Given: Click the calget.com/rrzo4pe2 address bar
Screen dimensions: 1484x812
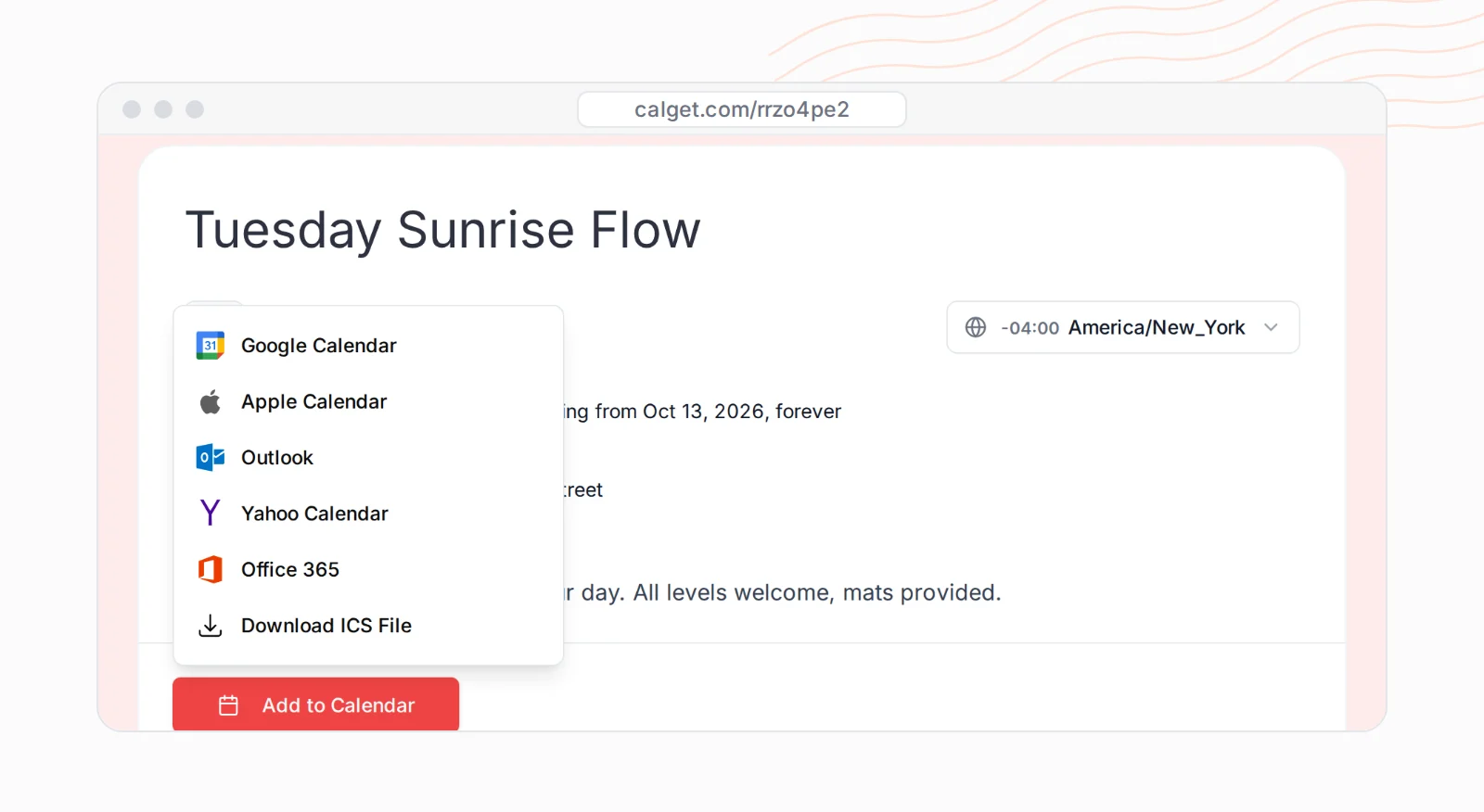Looking at the screenshot, I should (x=742, y=109).
